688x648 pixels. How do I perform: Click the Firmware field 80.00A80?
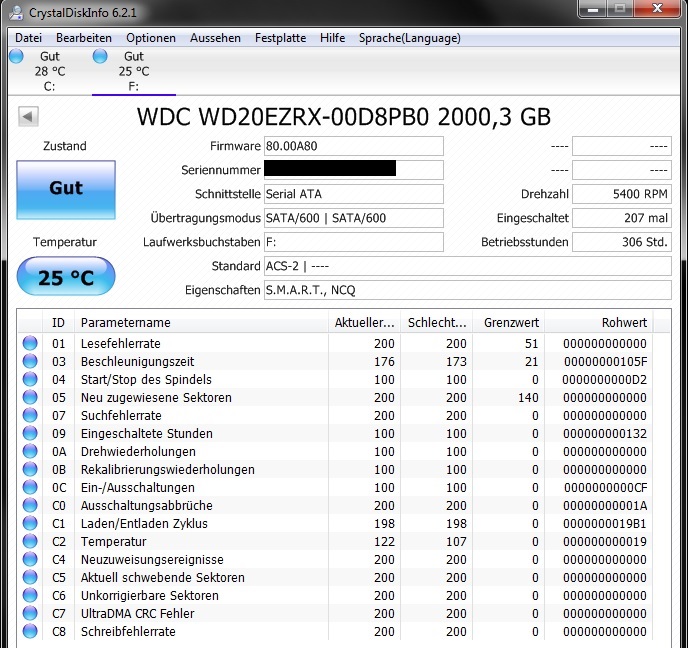(x=354, y=146)
